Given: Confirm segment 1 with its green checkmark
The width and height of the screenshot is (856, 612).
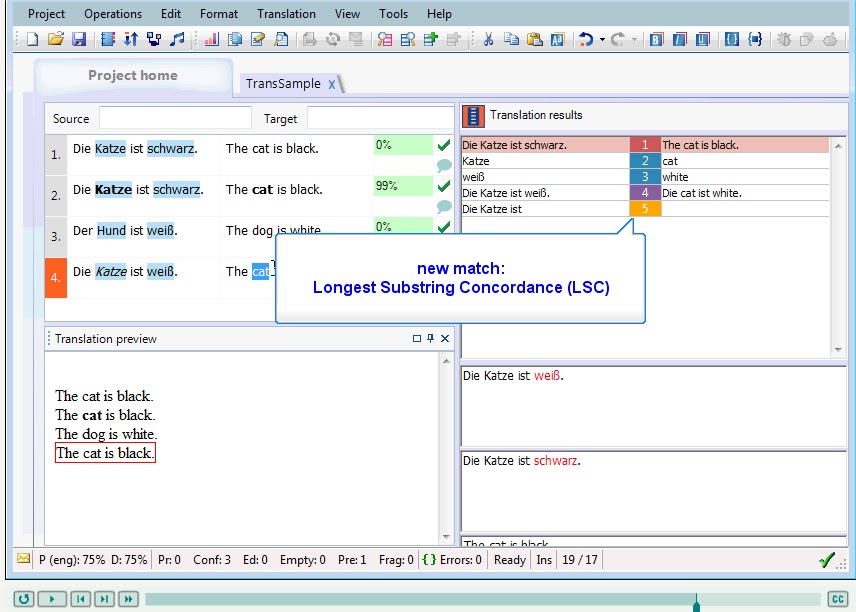Looking at the screenshot, I should pyautogui.click(x=444, y=146).
